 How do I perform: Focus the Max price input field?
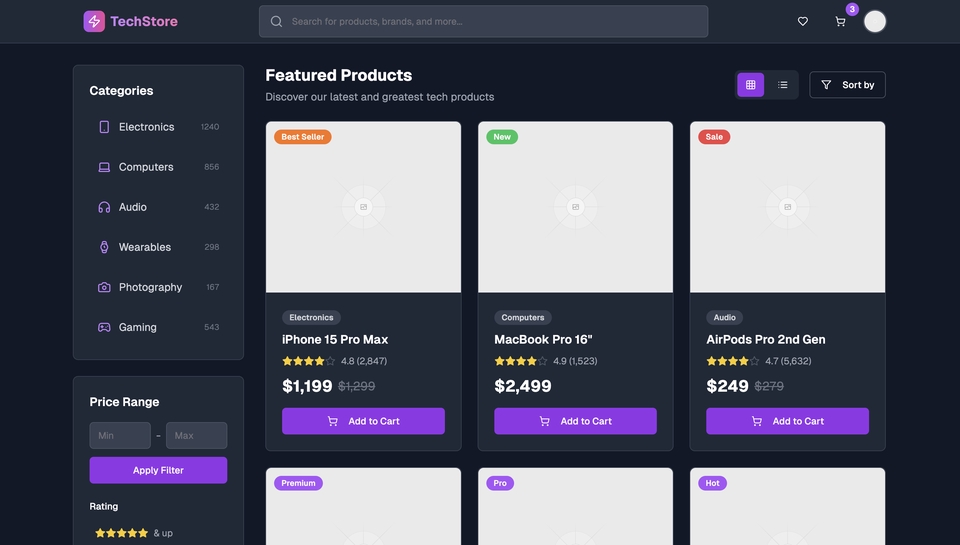pos(197,435)
